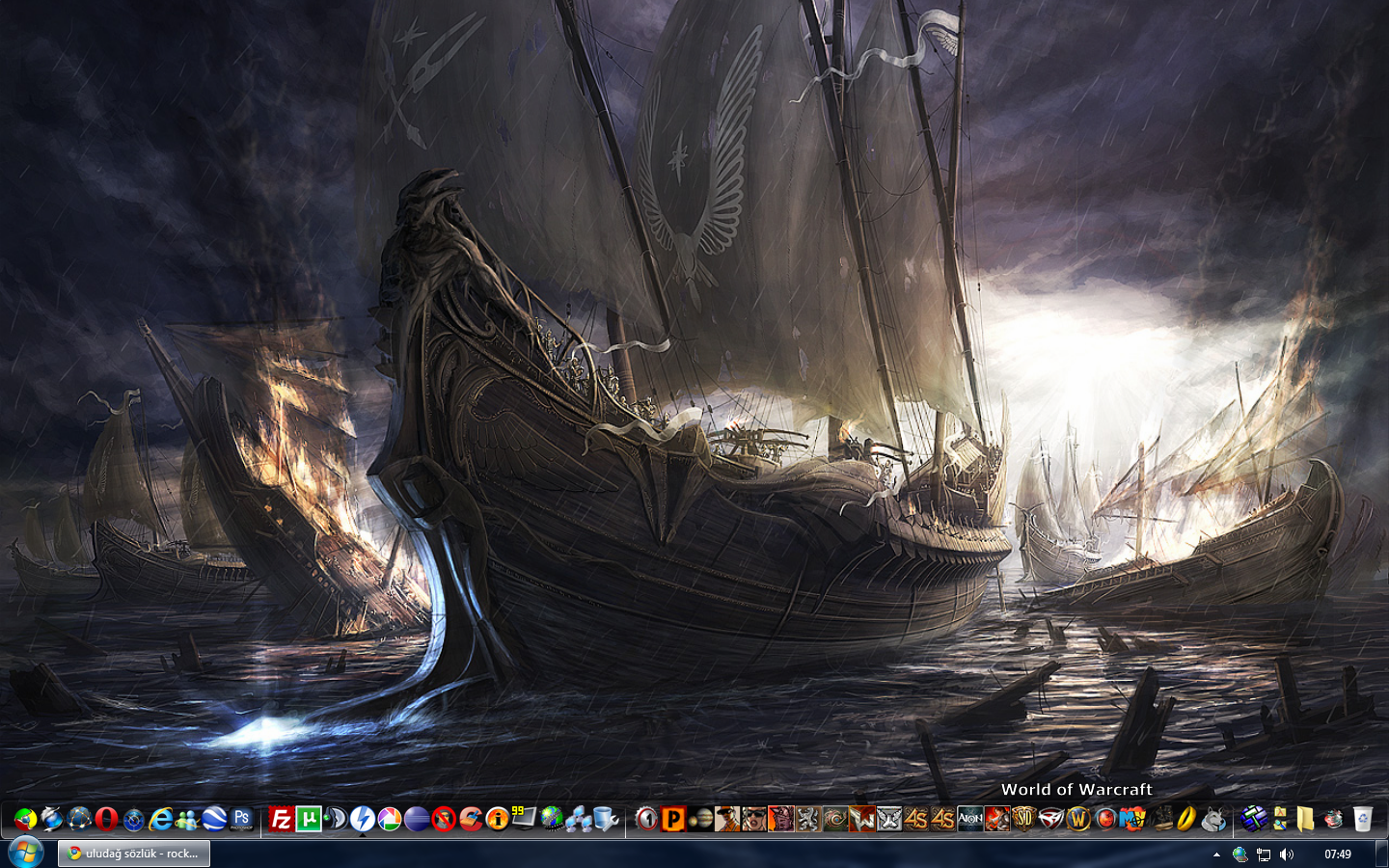Open the monitor icon marked 99

(524, 818)
